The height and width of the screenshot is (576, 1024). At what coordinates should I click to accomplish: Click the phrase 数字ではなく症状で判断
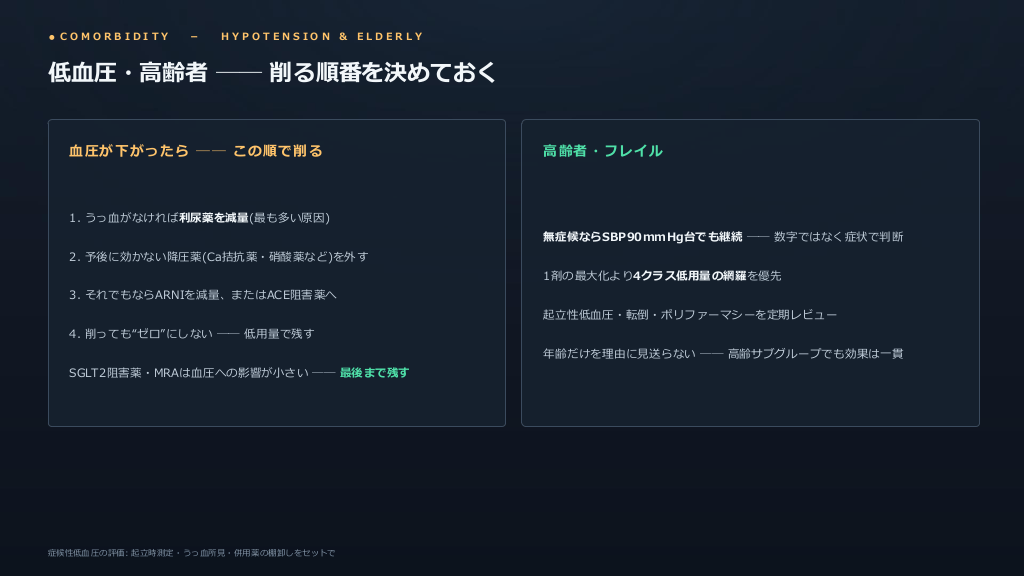839,236
